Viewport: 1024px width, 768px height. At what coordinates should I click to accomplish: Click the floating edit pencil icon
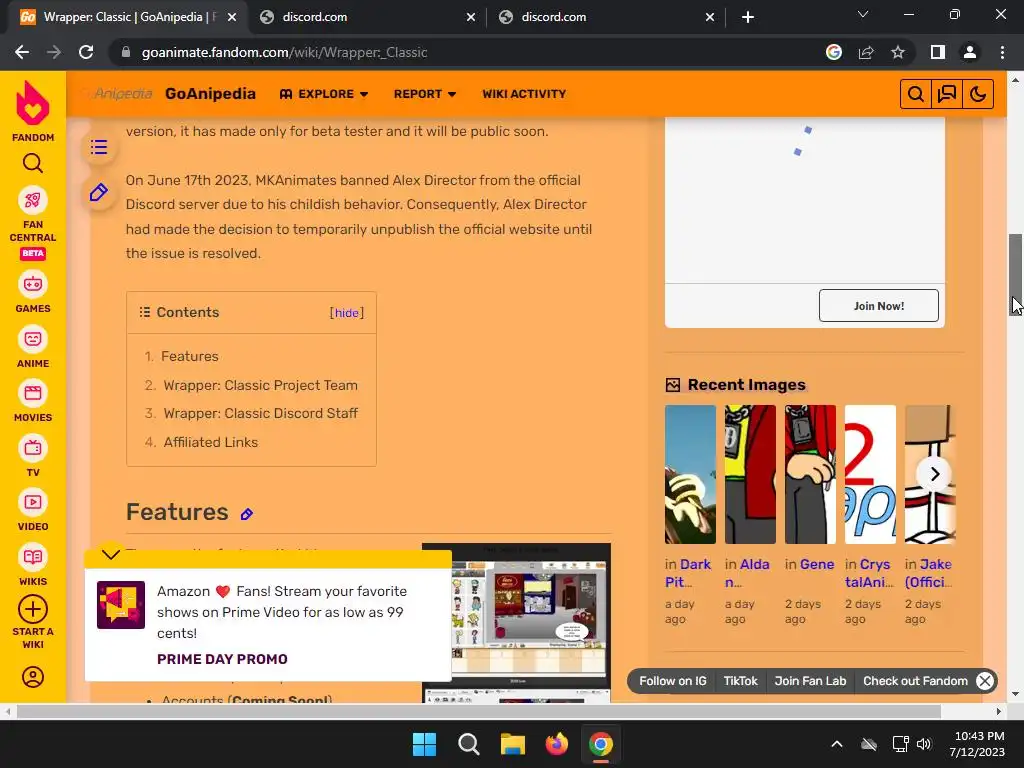click(x=99, y=193)
